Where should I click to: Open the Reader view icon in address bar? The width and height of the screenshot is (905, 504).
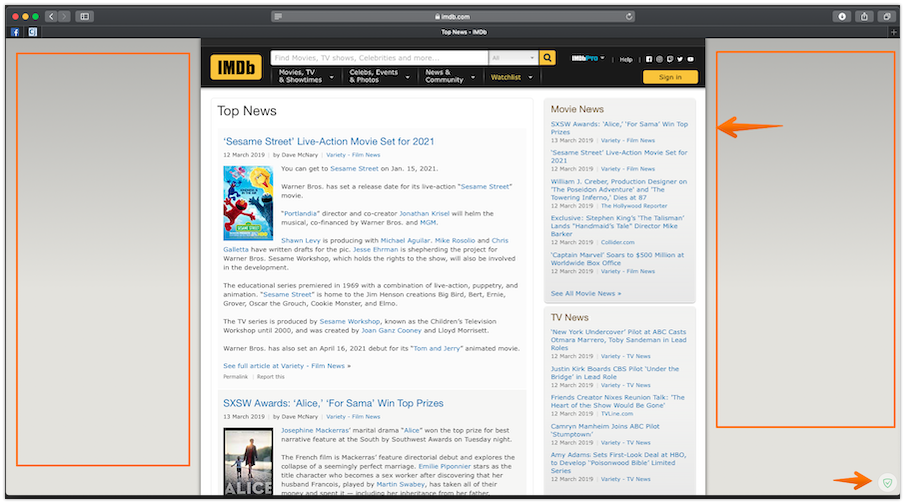pyautogui.click(x=278, y=16)
